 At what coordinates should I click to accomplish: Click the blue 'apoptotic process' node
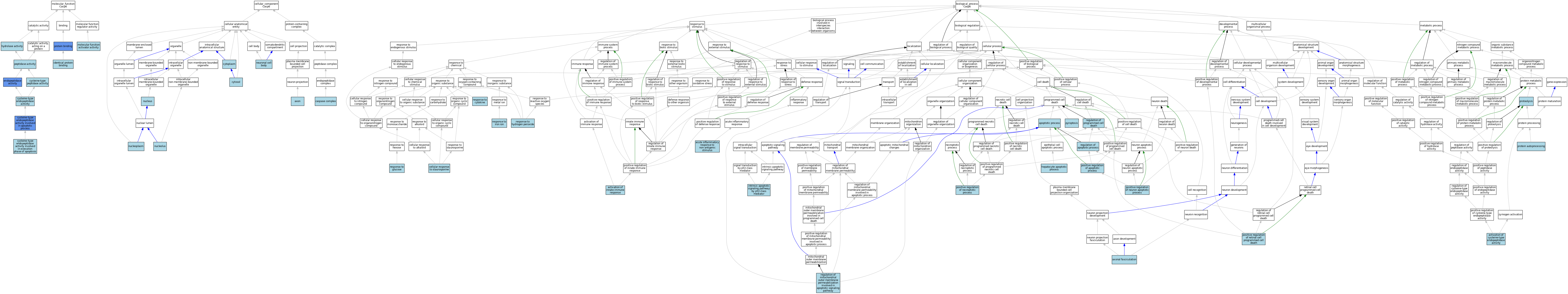(x=1049, y=123)
